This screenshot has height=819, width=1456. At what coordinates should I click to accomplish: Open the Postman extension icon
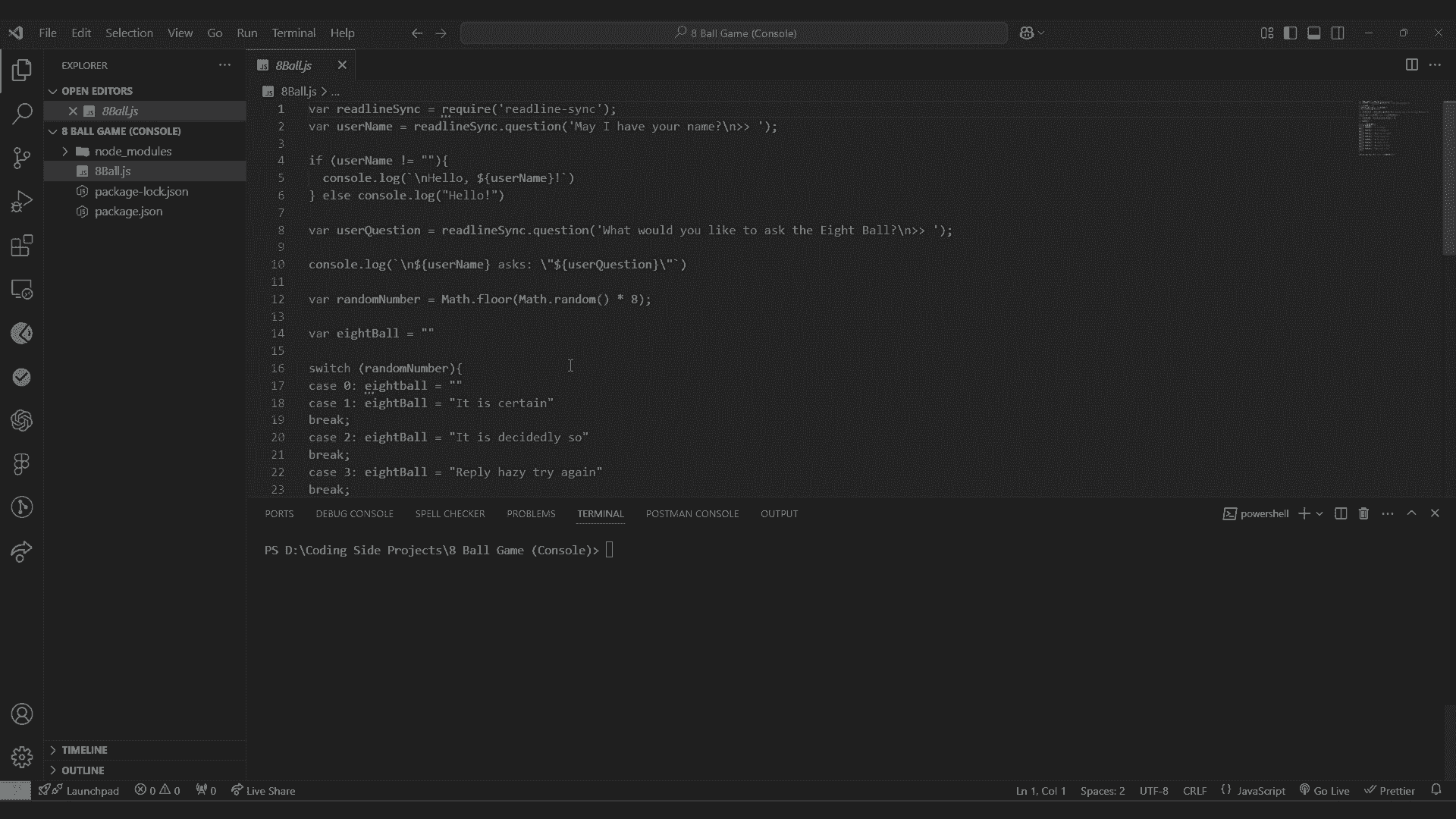click(x=22, y=333)
